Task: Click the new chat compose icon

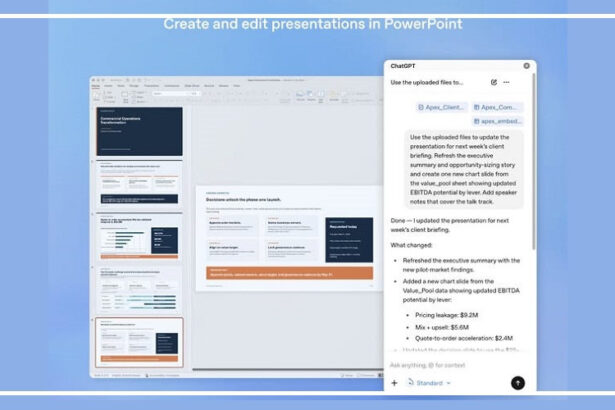Action: point(494,82)
